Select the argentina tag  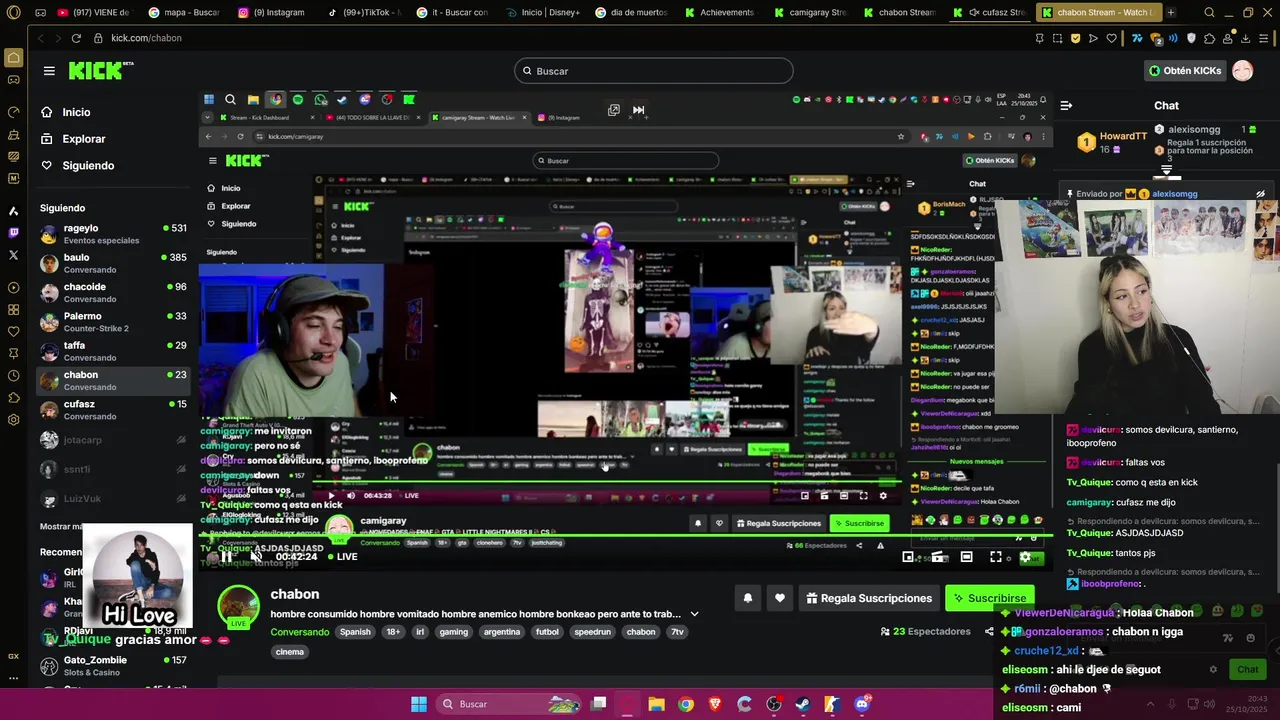(502, 632)
